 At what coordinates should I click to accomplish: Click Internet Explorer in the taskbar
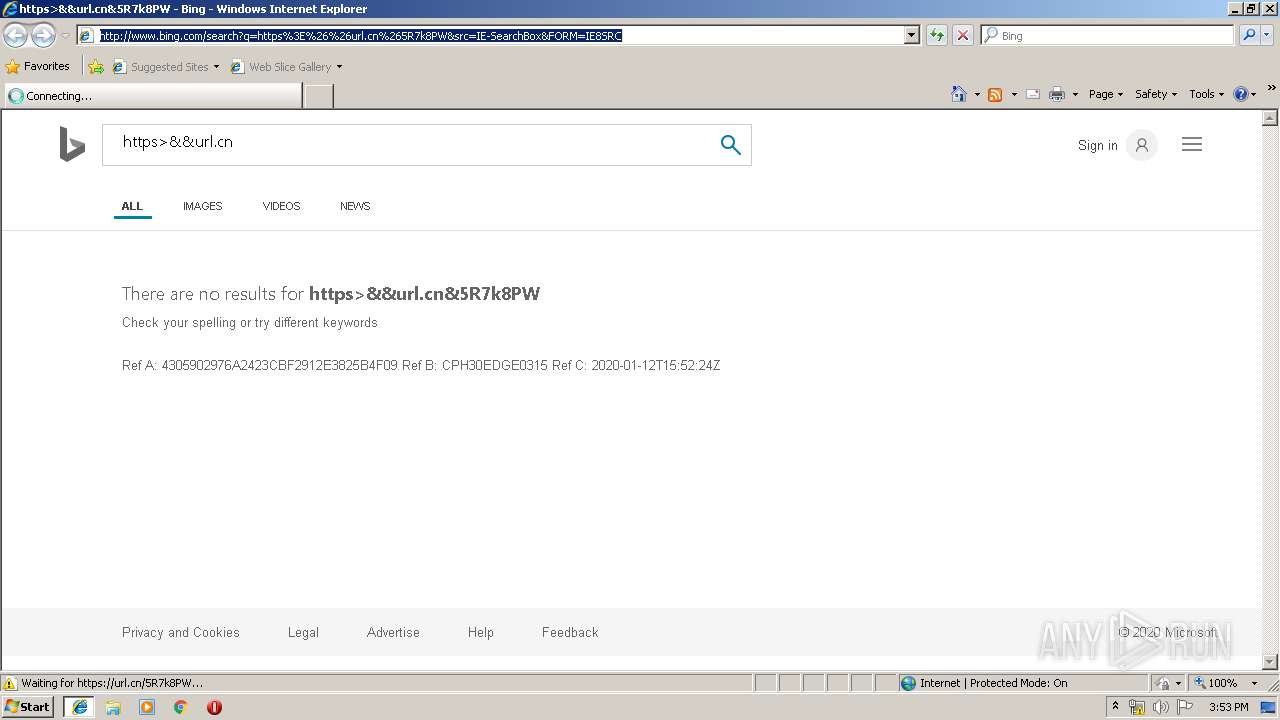[x=79, y=707]
